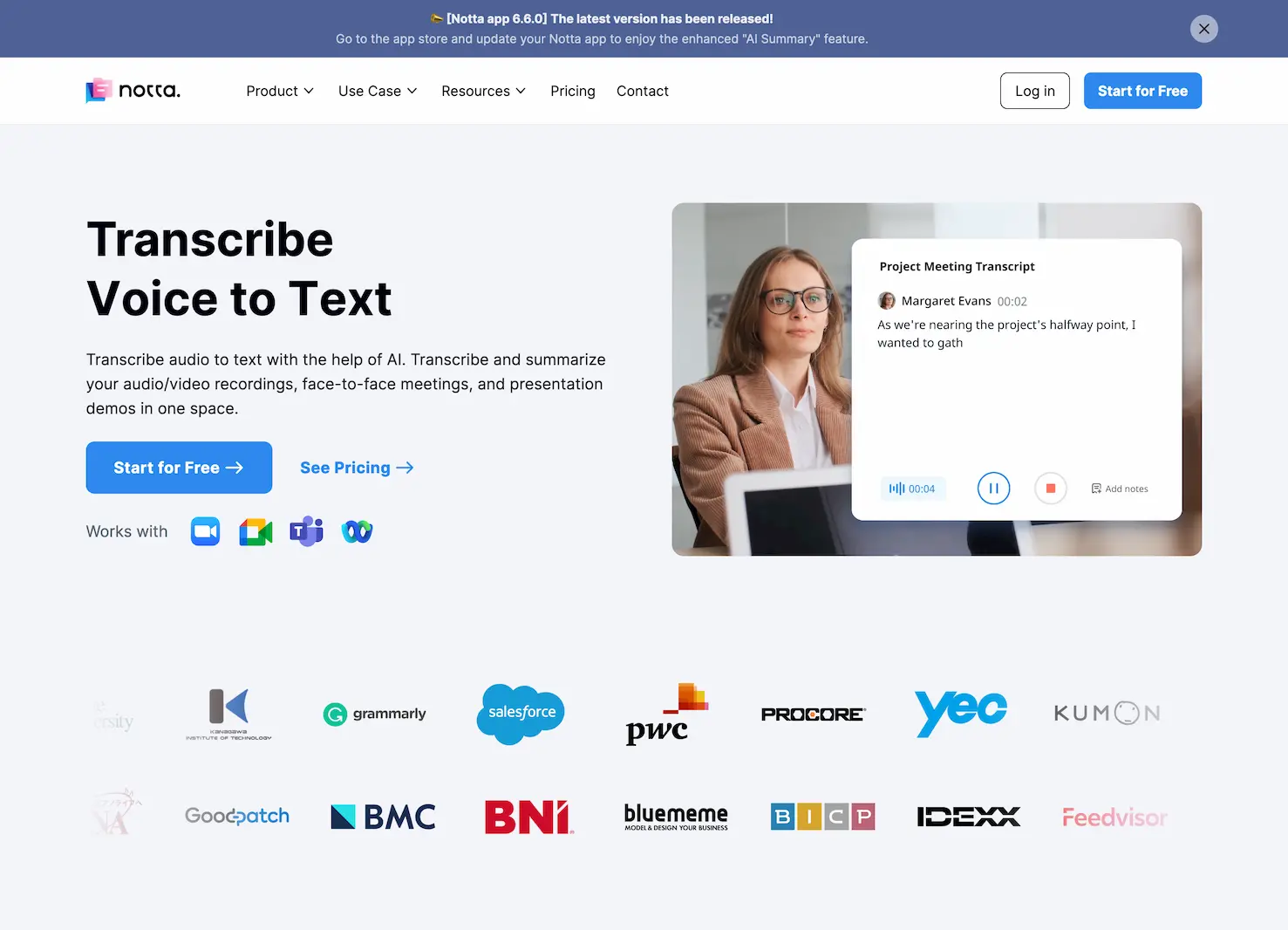
Task: Follow the See Pricing link
Action: 356,468
